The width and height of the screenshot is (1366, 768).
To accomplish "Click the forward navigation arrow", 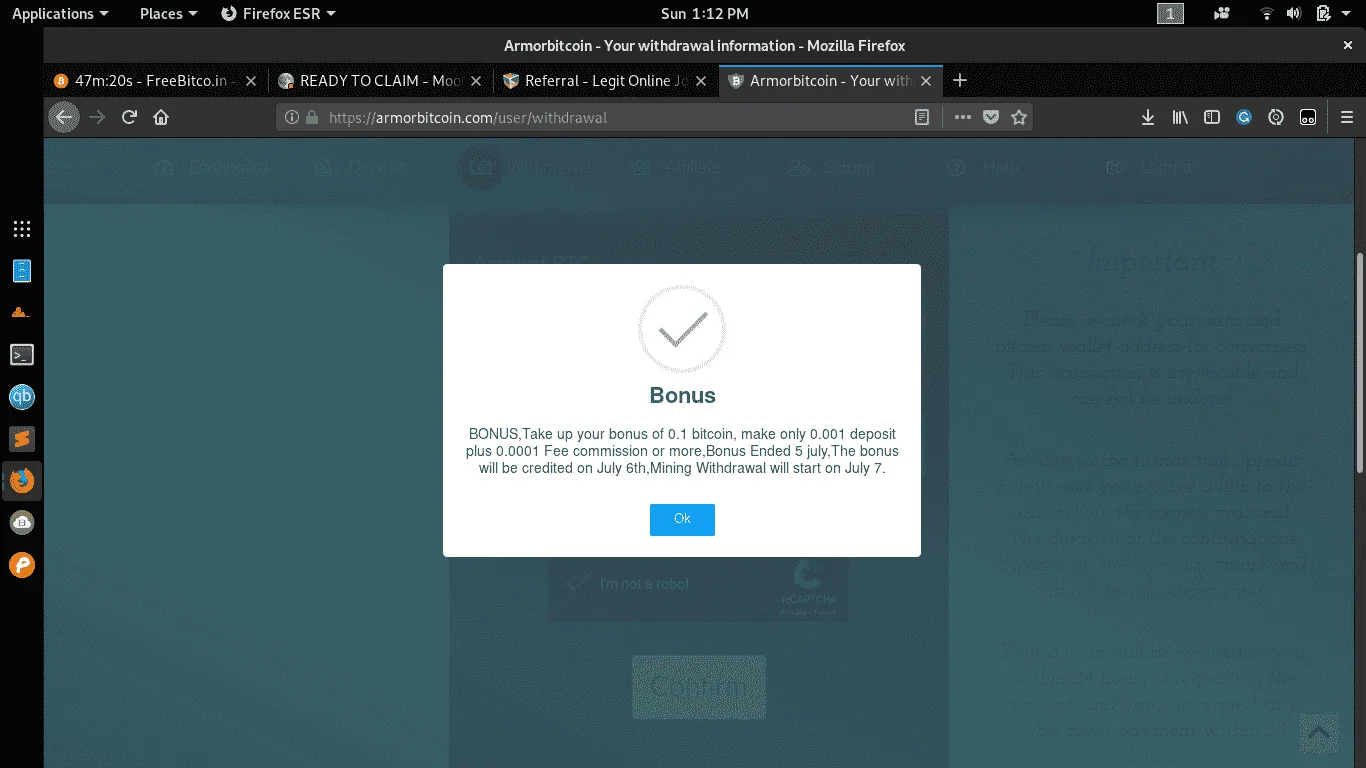I will (x=97, y=117).
